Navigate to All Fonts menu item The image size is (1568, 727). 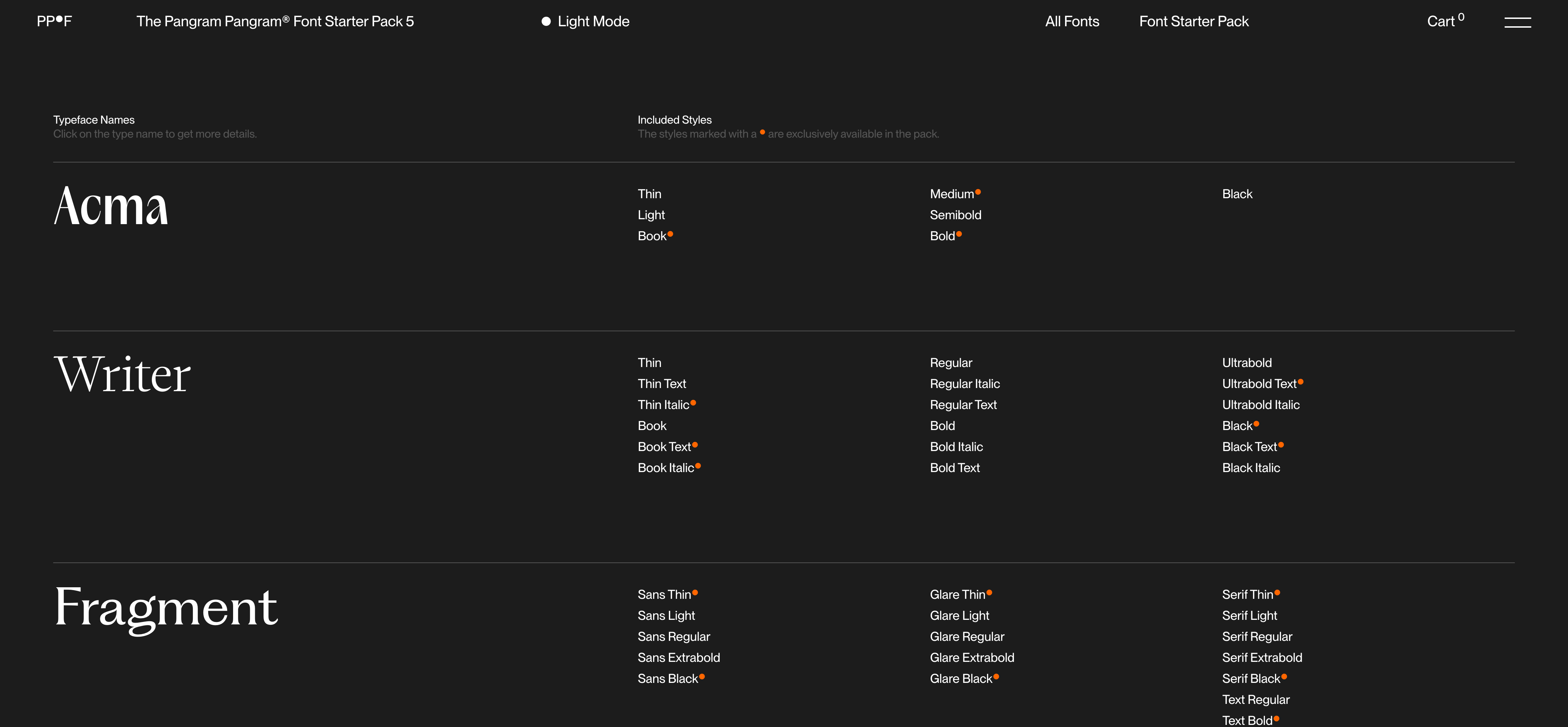[1072, 21]
